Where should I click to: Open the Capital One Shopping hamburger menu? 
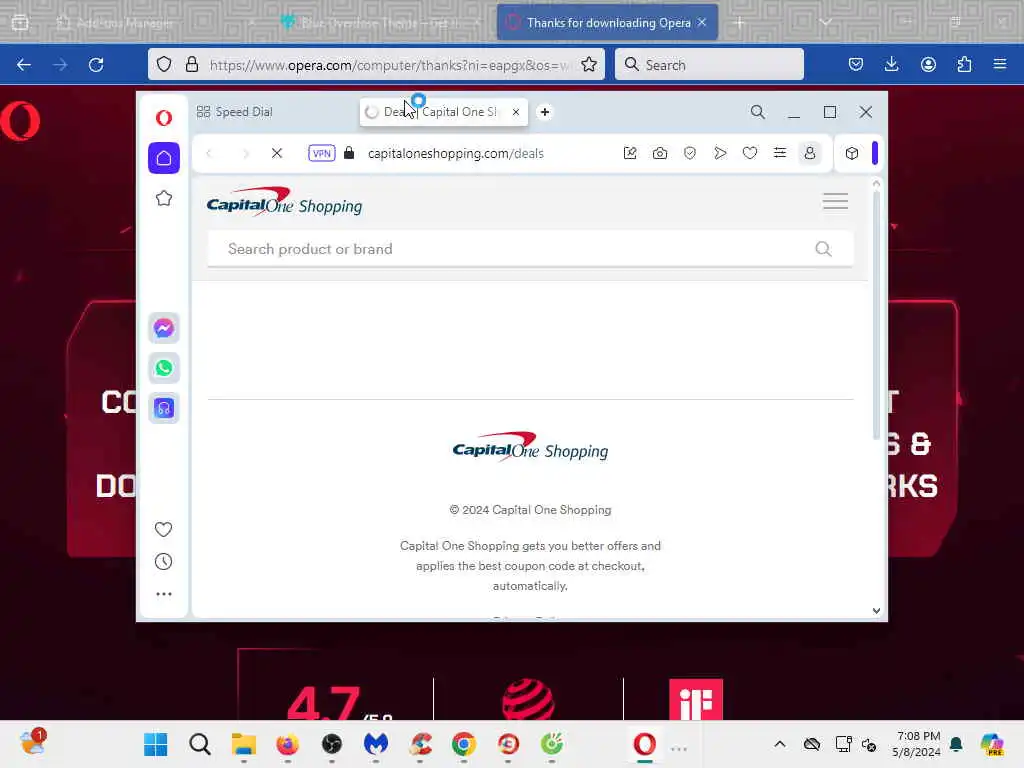pos(835,201)
